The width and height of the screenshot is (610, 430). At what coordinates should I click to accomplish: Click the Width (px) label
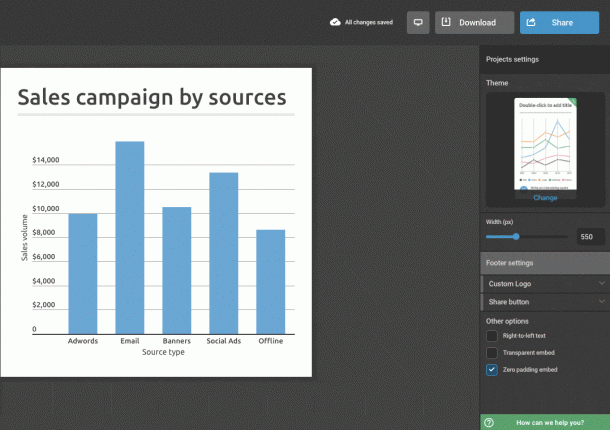pos(499,222)
